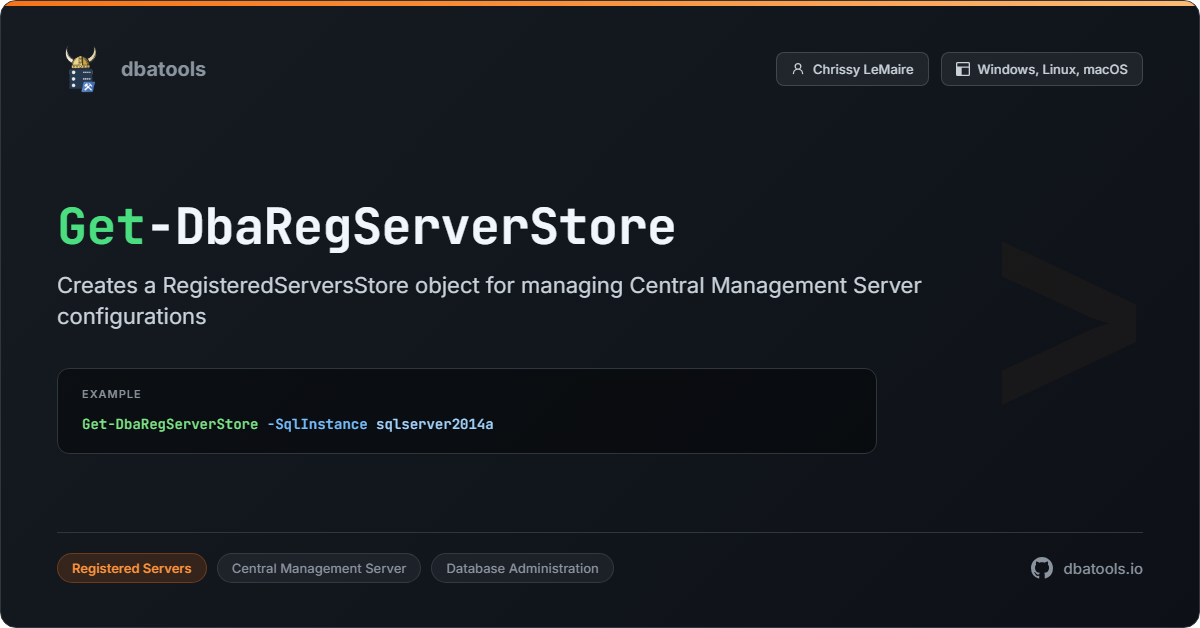Open the Chrissy LeMaire author badge
The height and width of the screenshot is (628, 1200).
(x=852, y=69)
